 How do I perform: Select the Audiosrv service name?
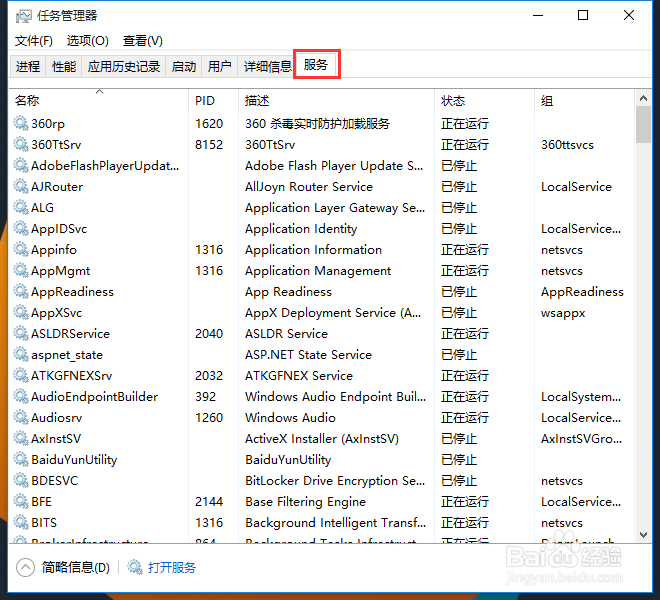coord(56,418)
